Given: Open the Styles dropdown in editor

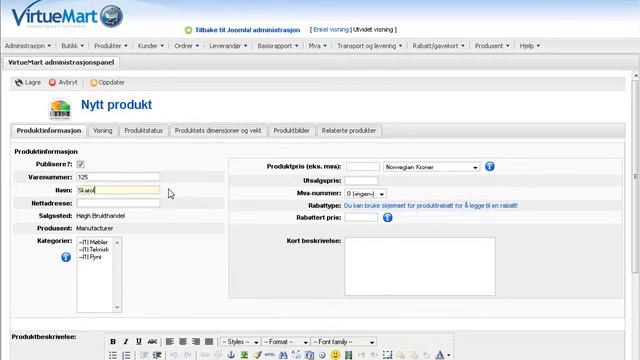Looking at the screenshot, I should pyautogui.click(x=240, y=342).
